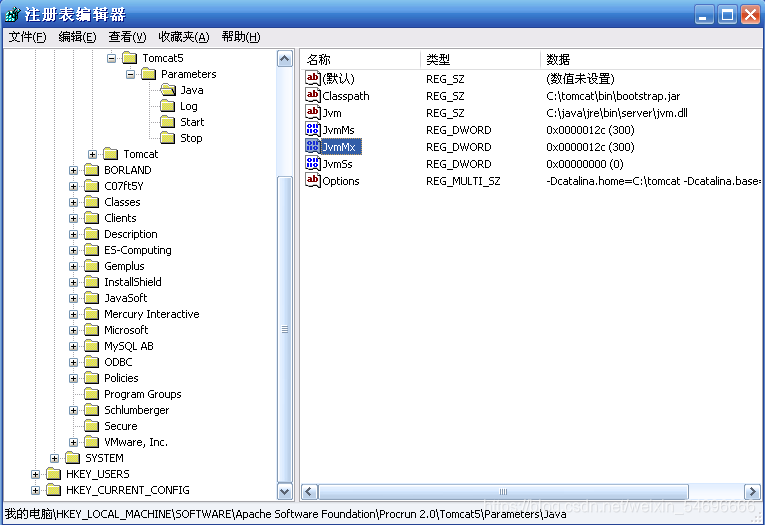Open the 帮助(H) menu
The image size is (765, 525).
coord(241,37)
